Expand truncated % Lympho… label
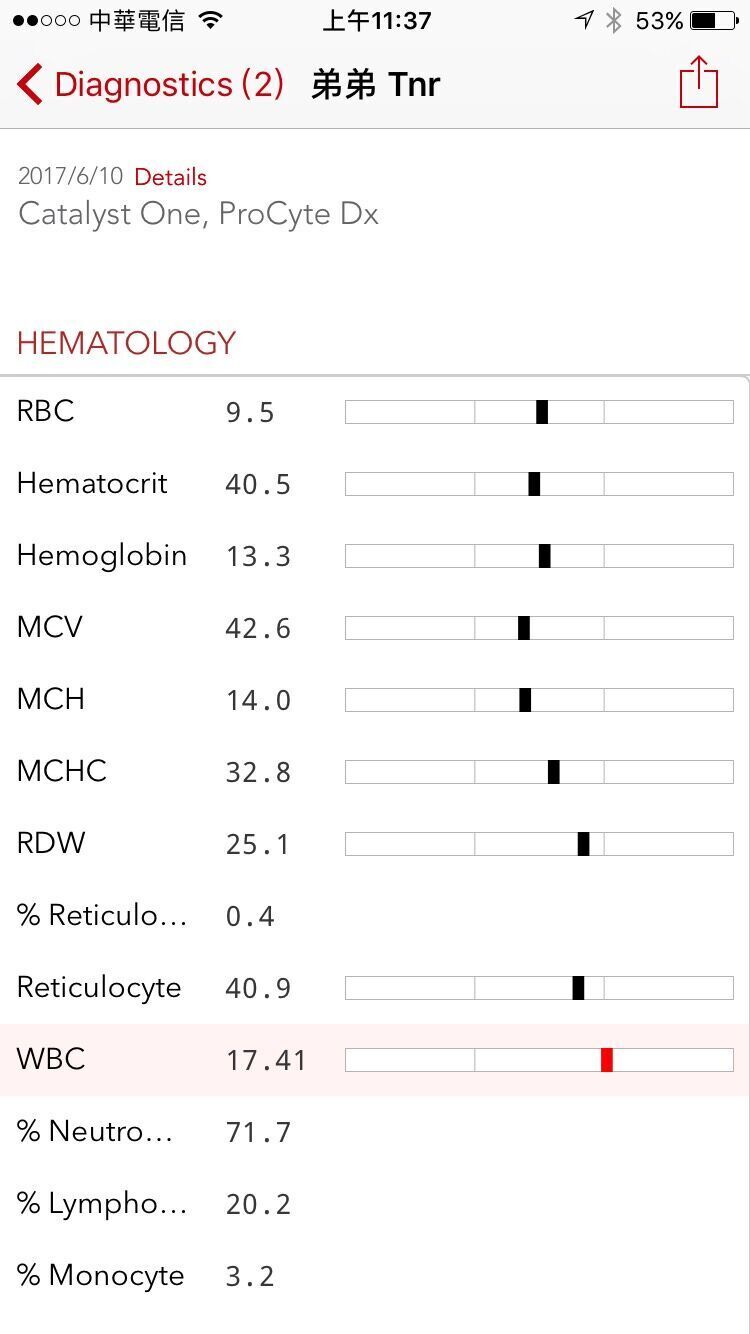 (x=102, y=1203)
